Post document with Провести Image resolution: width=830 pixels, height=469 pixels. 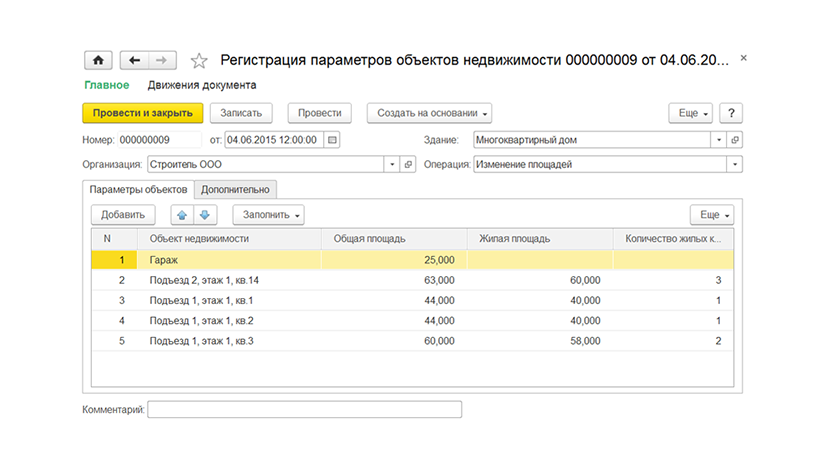319,113
